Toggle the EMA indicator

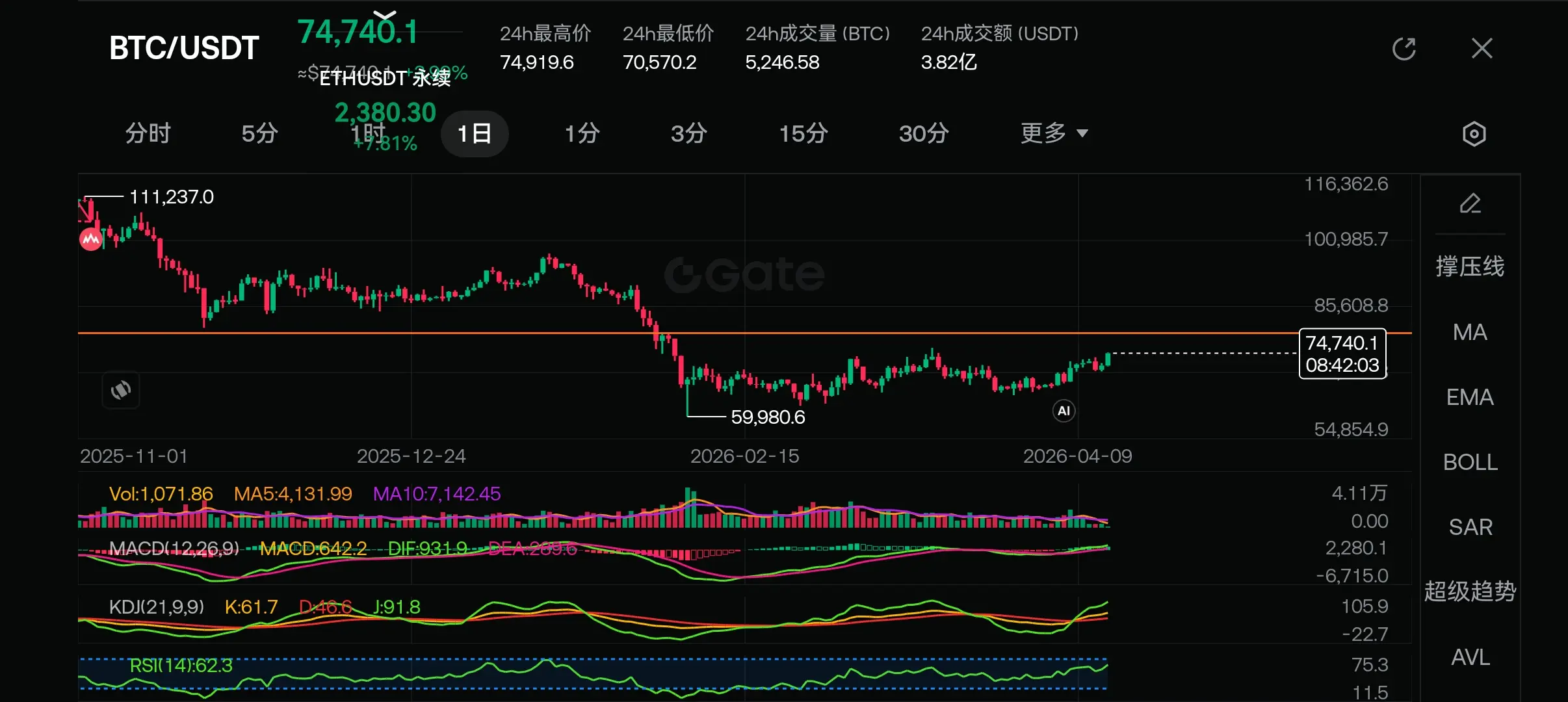(x=1470, y=397)
